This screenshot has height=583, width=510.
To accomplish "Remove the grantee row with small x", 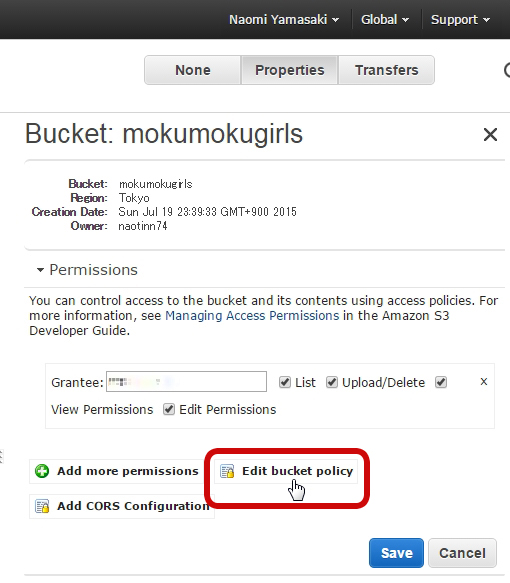I will [484, 381].
